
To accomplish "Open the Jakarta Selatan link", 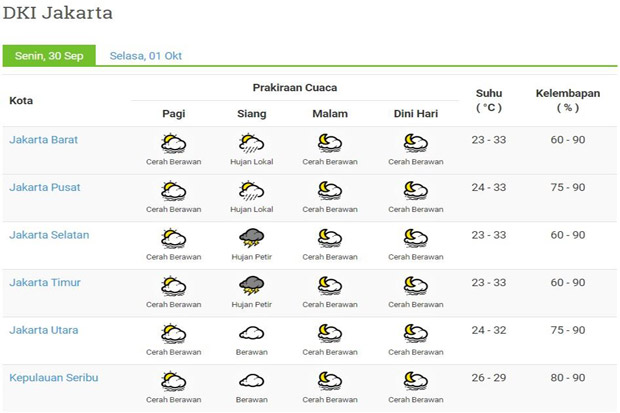I will pos(49,235).
